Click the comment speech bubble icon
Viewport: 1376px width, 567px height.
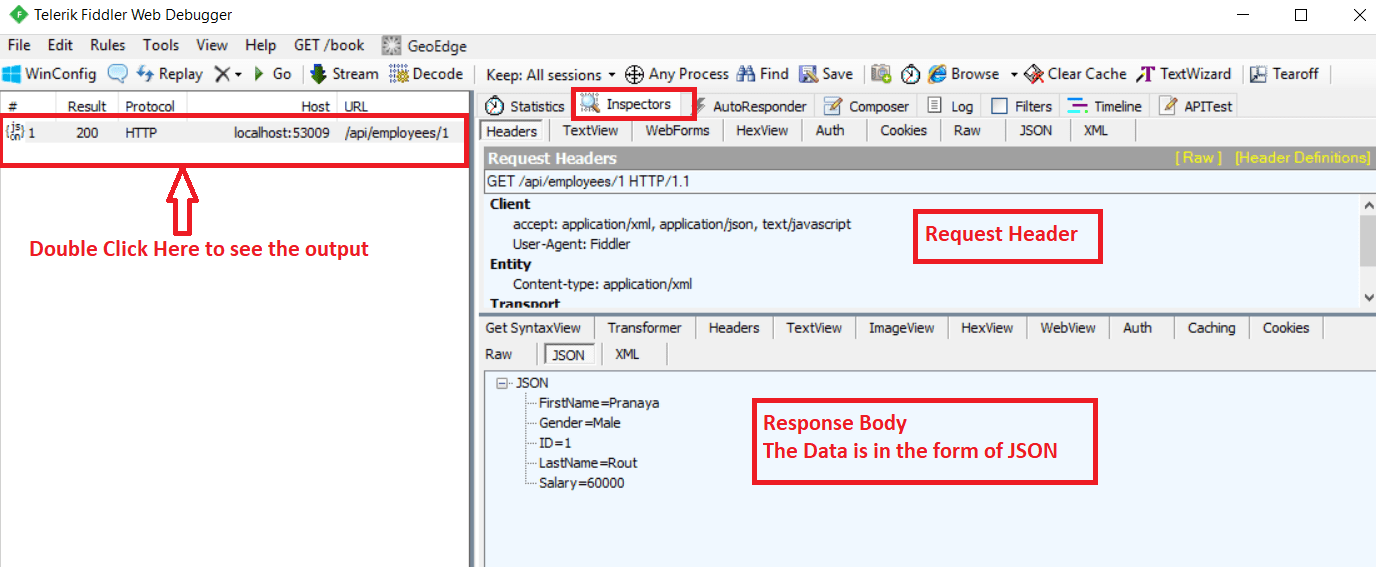tap(118, 74)
